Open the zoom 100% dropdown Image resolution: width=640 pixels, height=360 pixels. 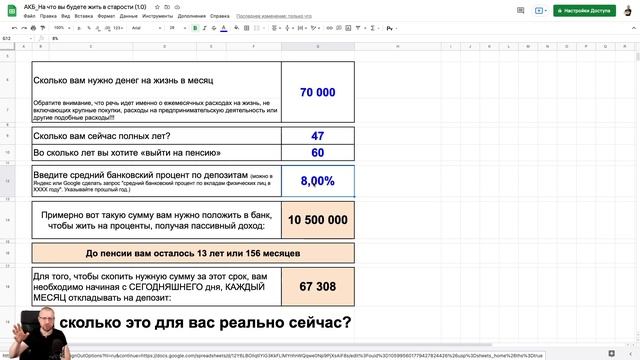(62, 28)
